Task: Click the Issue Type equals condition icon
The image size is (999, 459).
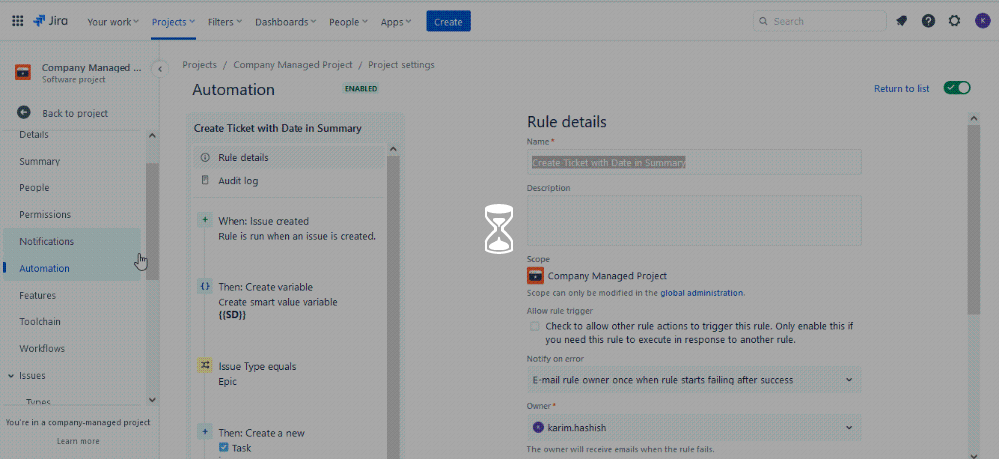Action: [x=205, y=365]
